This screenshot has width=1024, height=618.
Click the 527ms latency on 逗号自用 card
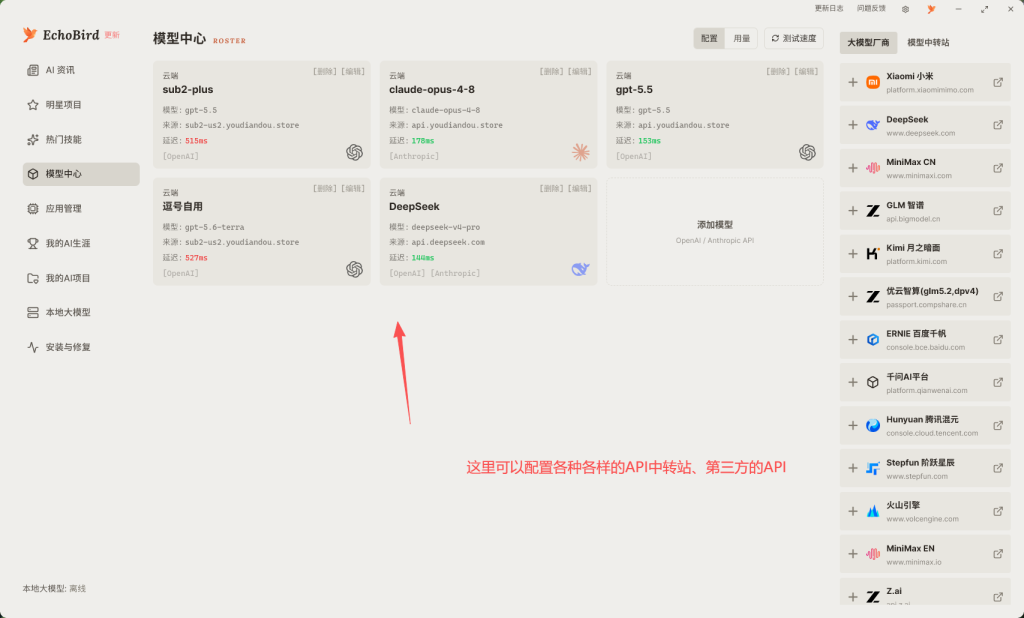click(x=196, y=257)
